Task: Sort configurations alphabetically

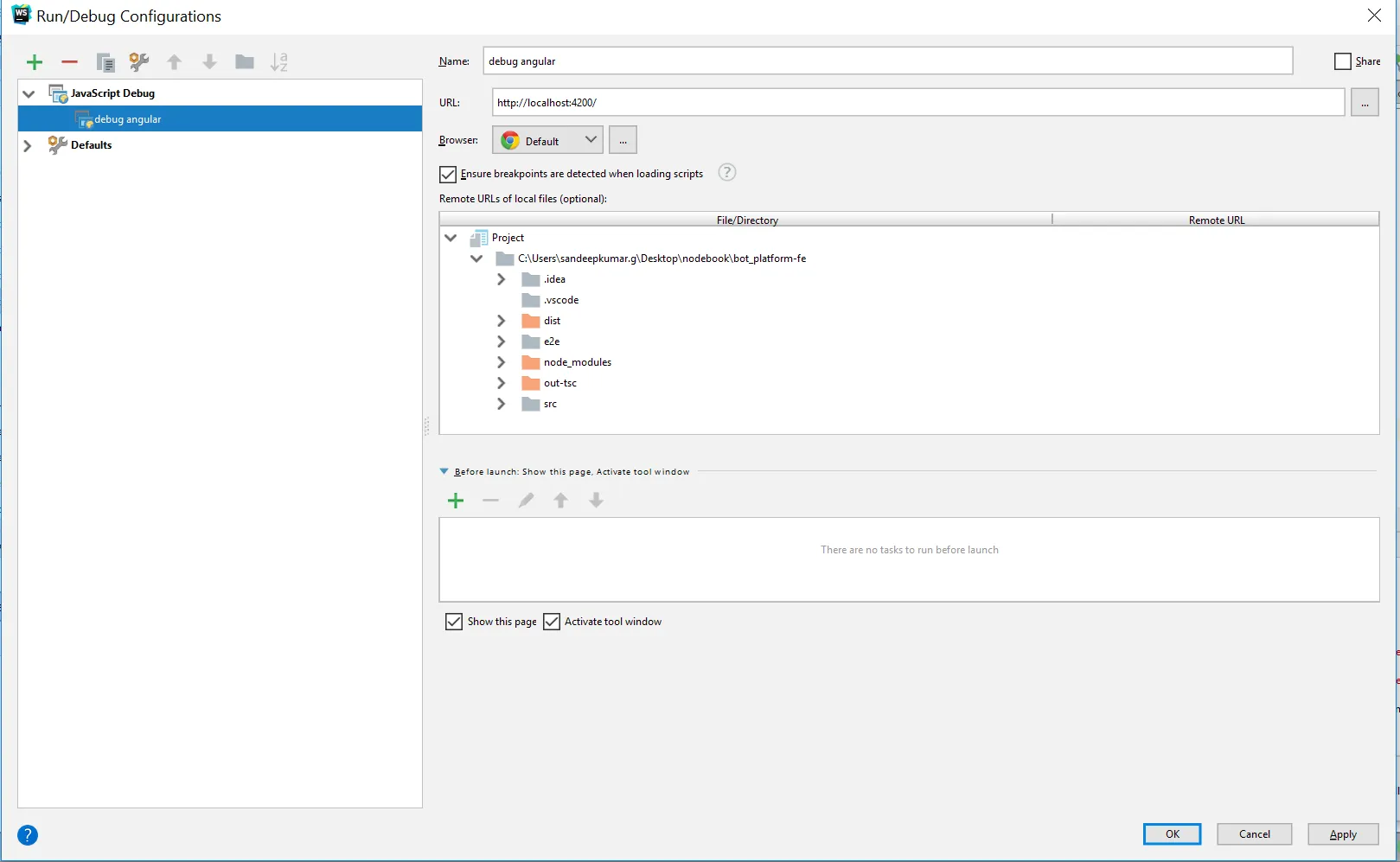Action: [279, 62]
